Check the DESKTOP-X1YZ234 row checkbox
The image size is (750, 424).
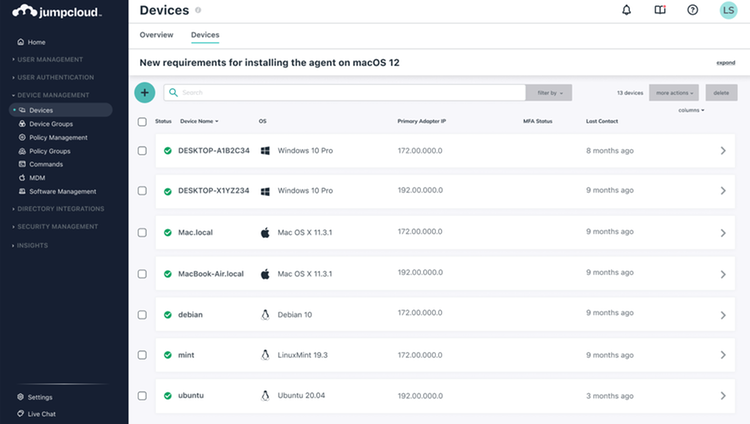tap(142, 190)
